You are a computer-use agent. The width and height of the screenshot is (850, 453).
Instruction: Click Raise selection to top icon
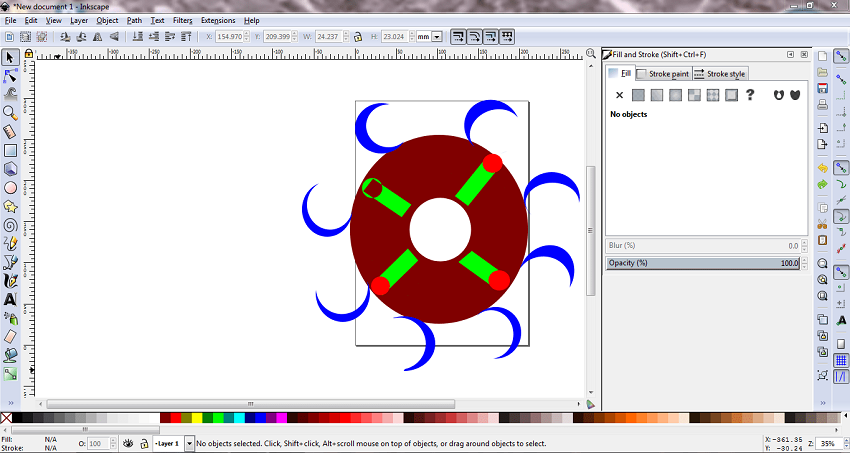186,37
